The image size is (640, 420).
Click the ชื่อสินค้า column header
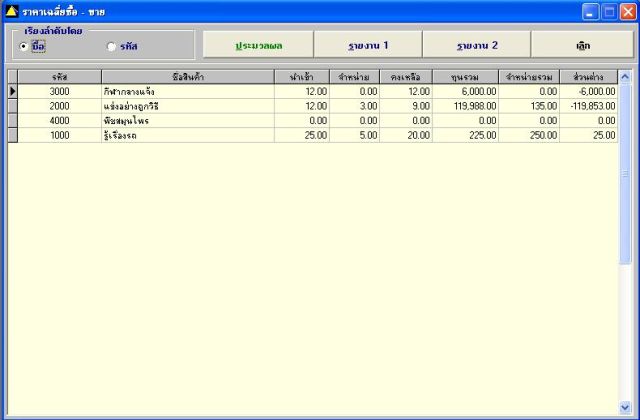pyautogui.click(x=188, y=77)
